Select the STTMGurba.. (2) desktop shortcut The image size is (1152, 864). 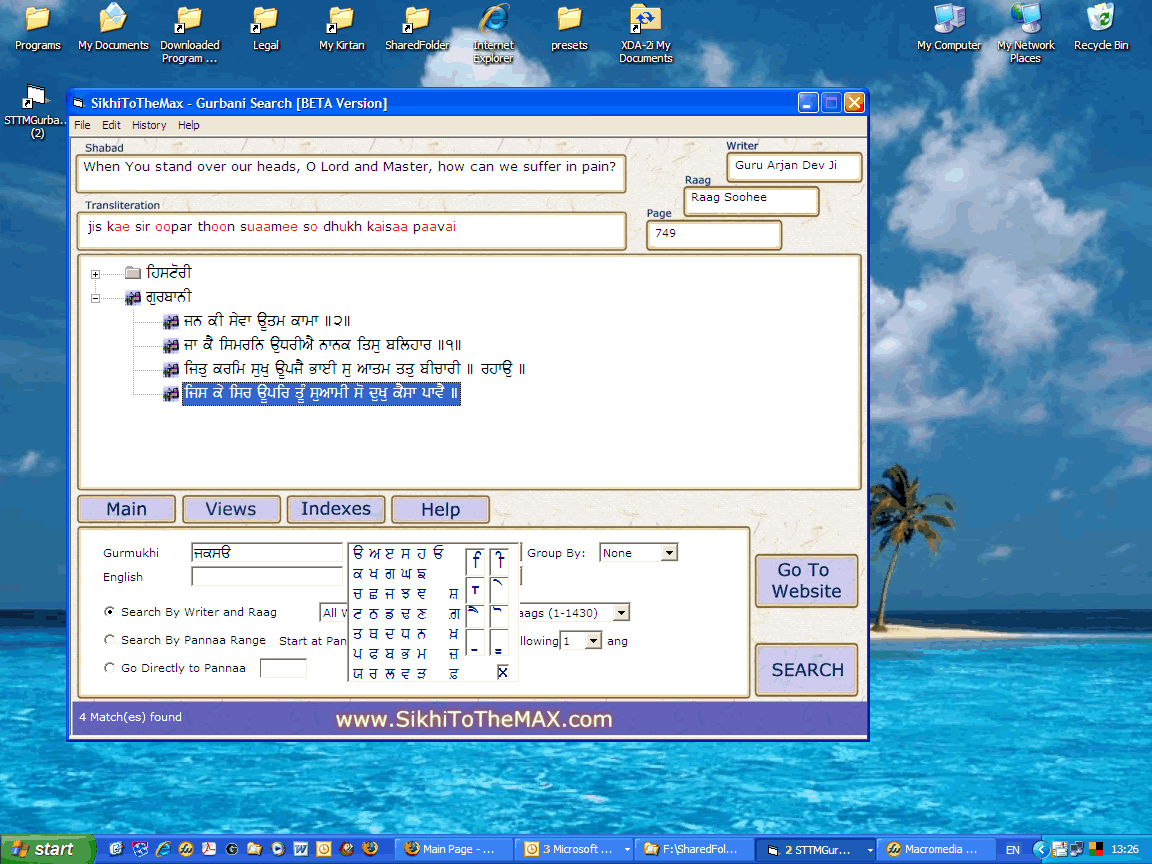point(37,112)
